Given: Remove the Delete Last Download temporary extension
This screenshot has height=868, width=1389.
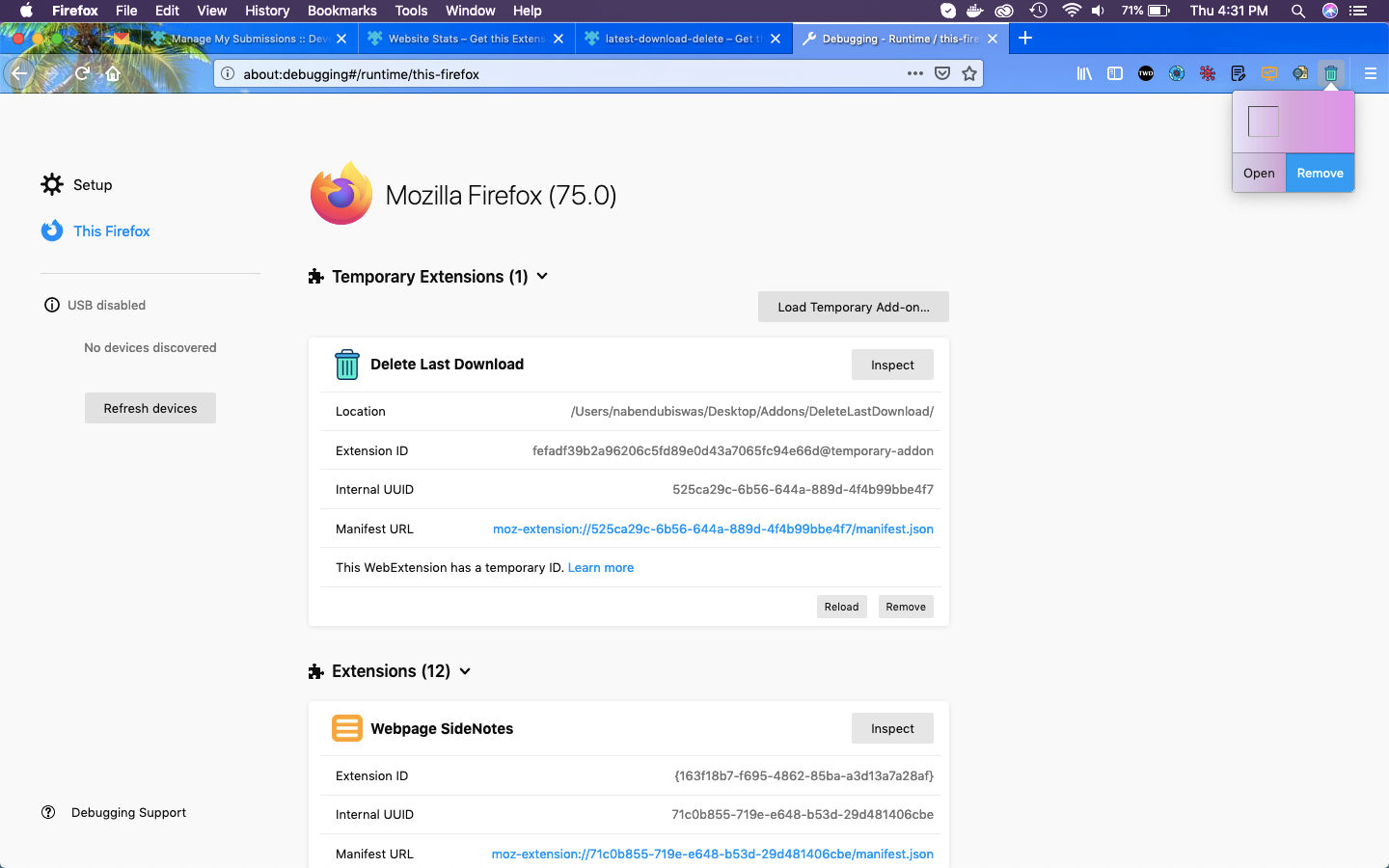Looking at the screenshot, I should pyautogui.click(x=906, y=607).
